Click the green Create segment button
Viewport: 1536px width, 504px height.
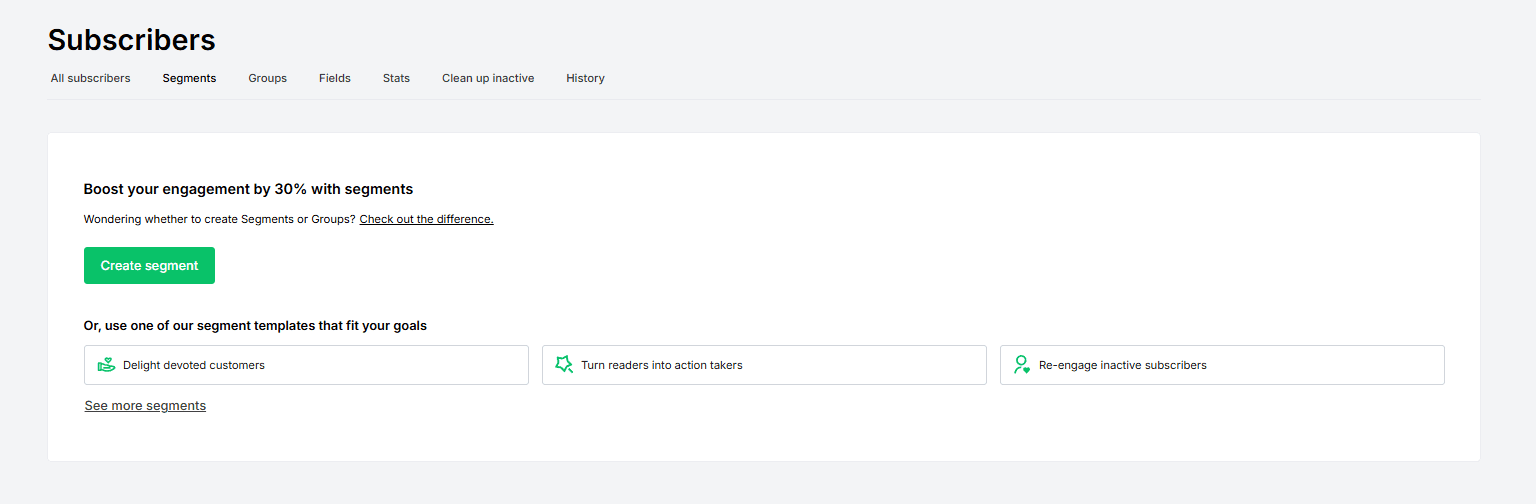(149, 266)
